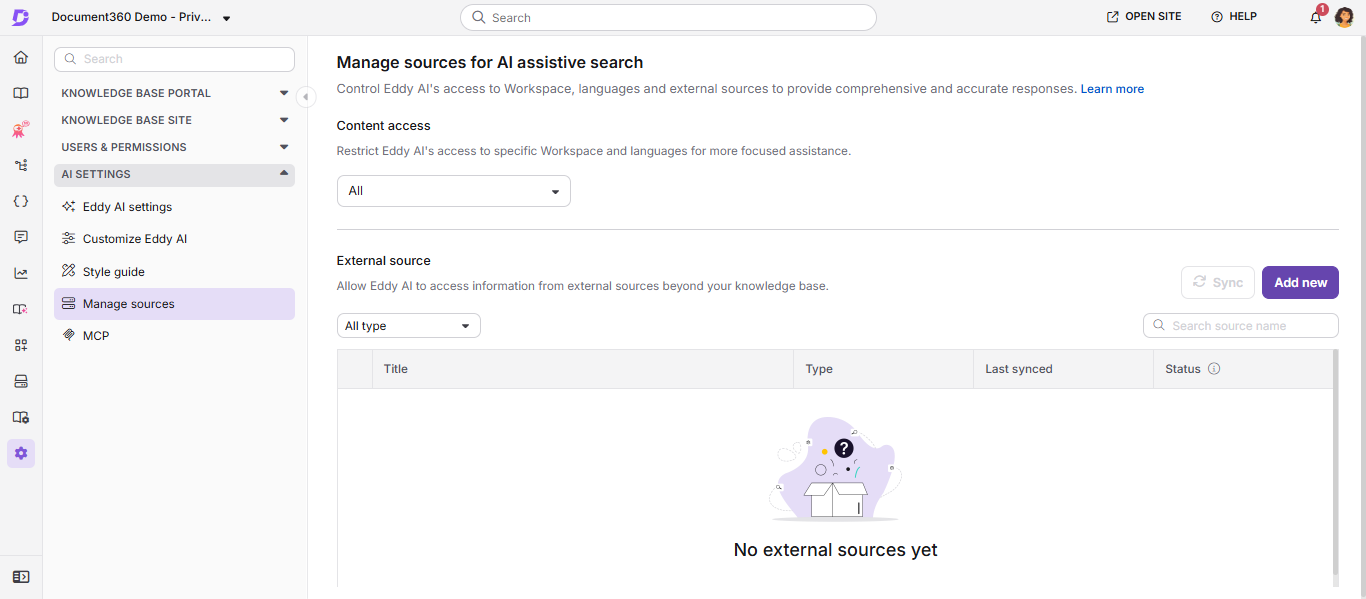Focus the top global Search field
This screenshot has width=1366, height=599.
point(668,18)
